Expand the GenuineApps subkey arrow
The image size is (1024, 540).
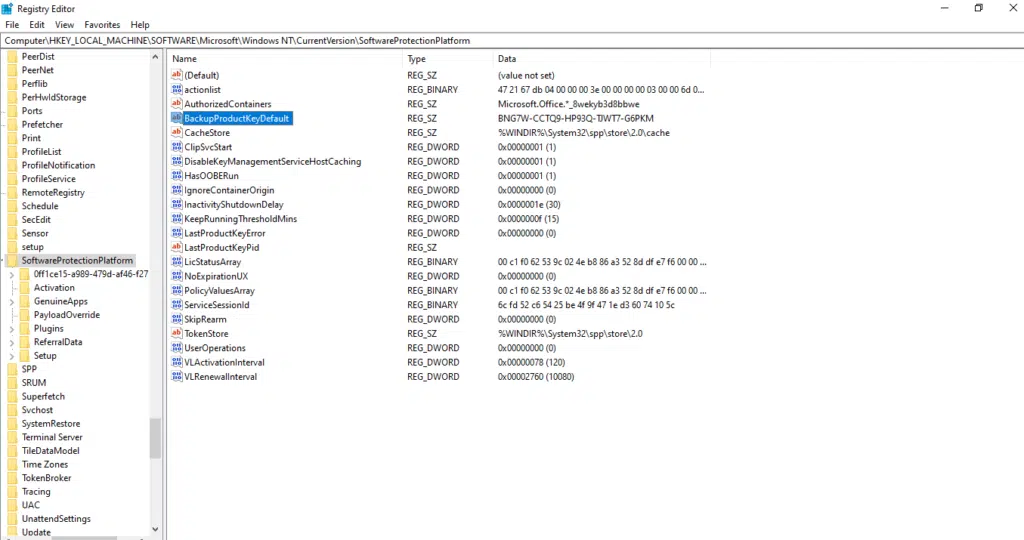coord(11,302)
